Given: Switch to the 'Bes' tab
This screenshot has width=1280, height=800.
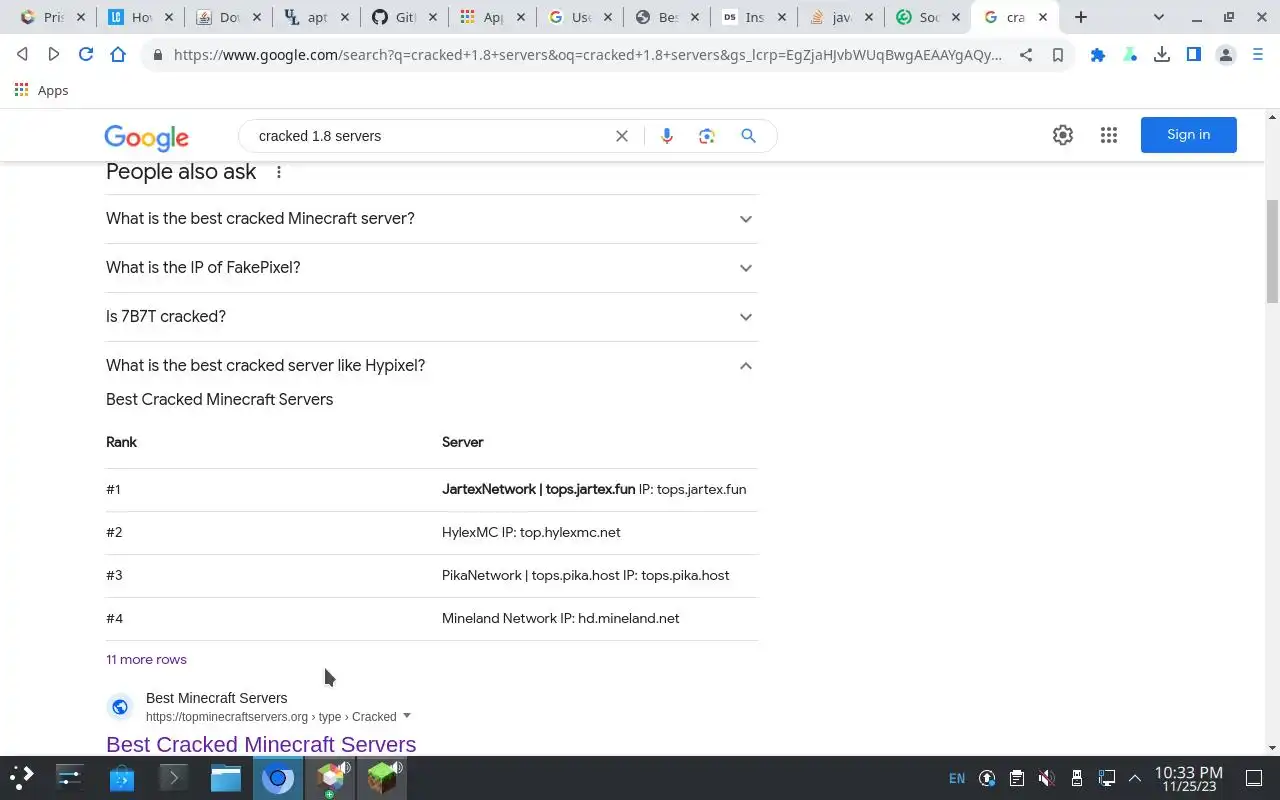Looking at the screenshot, I should 667,17.
